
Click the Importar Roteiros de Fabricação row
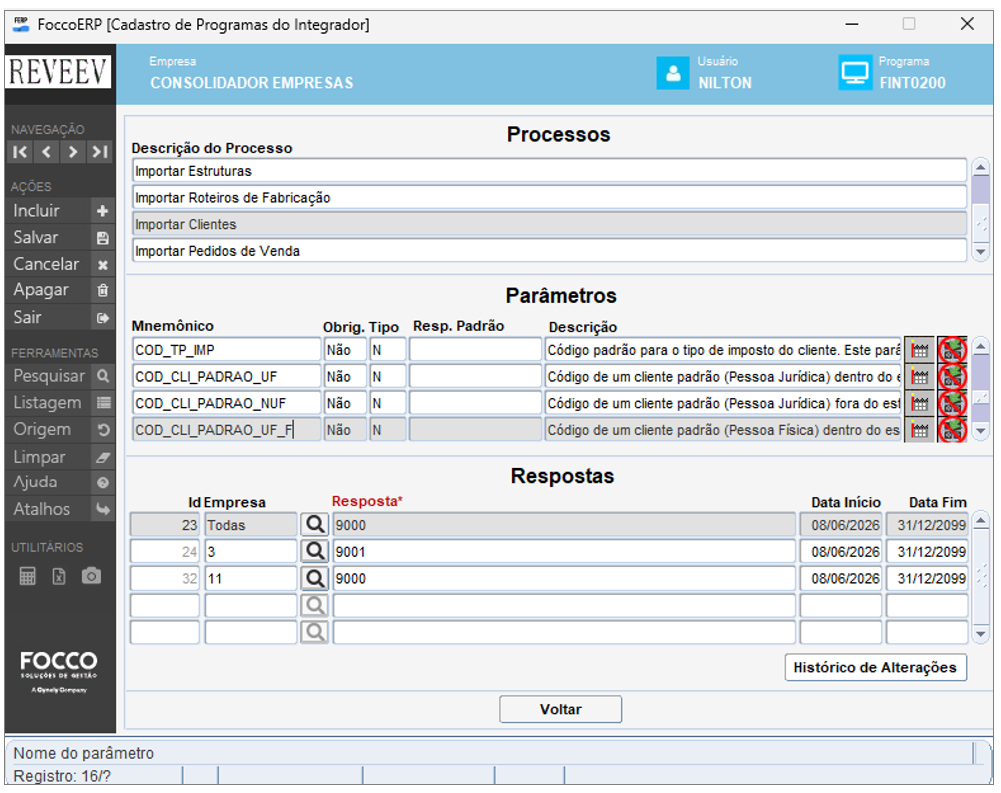[550, 198]
